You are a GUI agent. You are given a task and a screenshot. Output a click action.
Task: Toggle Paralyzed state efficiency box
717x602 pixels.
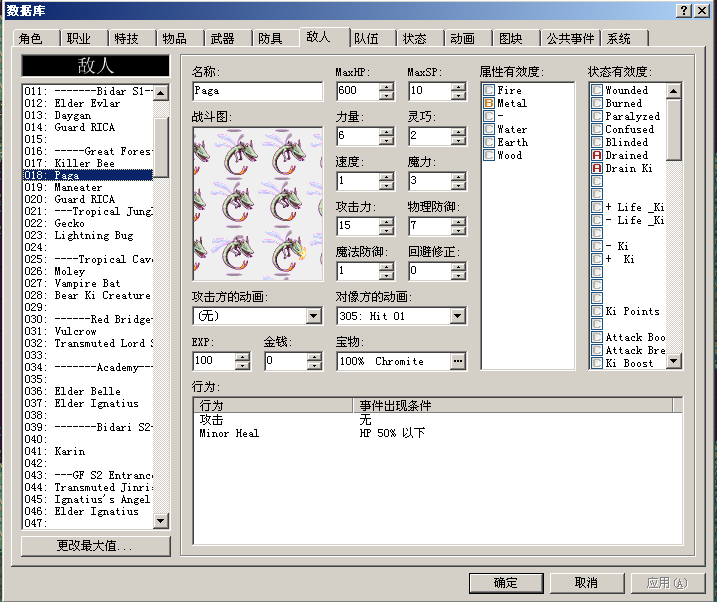597,116
